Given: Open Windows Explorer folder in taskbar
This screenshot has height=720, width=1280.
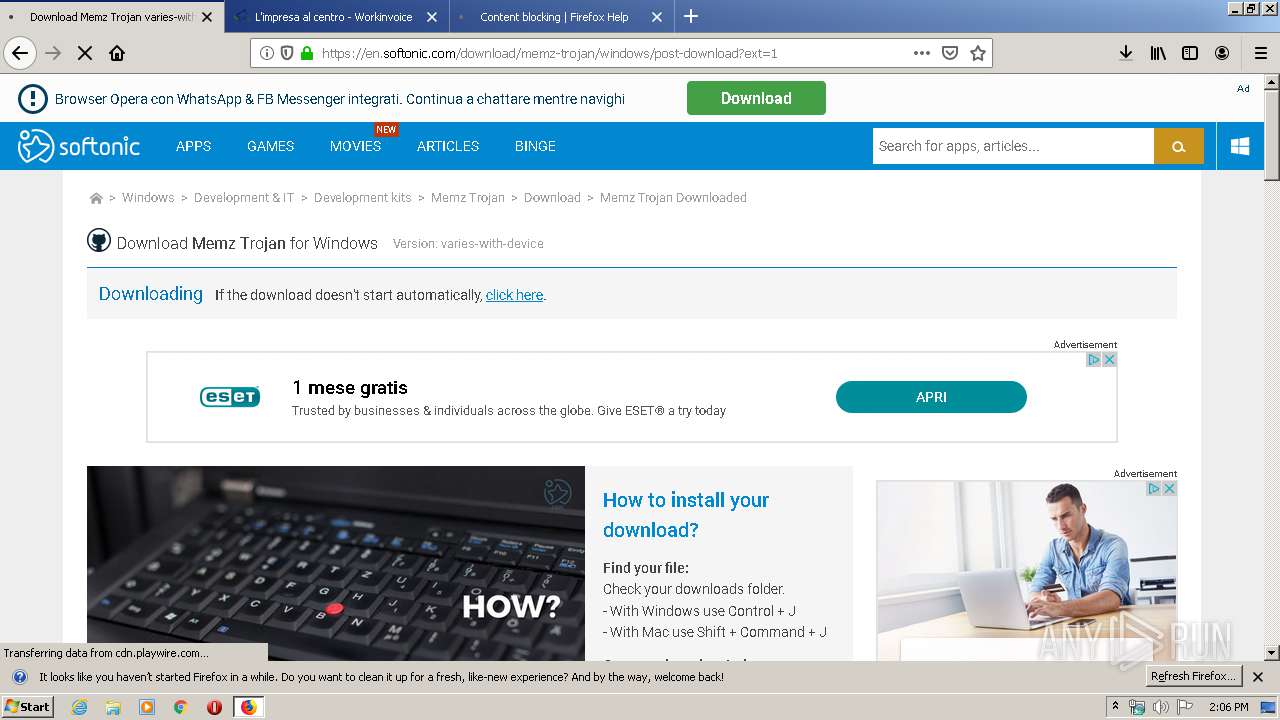Looking at the screenshot, I should [x=113, y=707].
